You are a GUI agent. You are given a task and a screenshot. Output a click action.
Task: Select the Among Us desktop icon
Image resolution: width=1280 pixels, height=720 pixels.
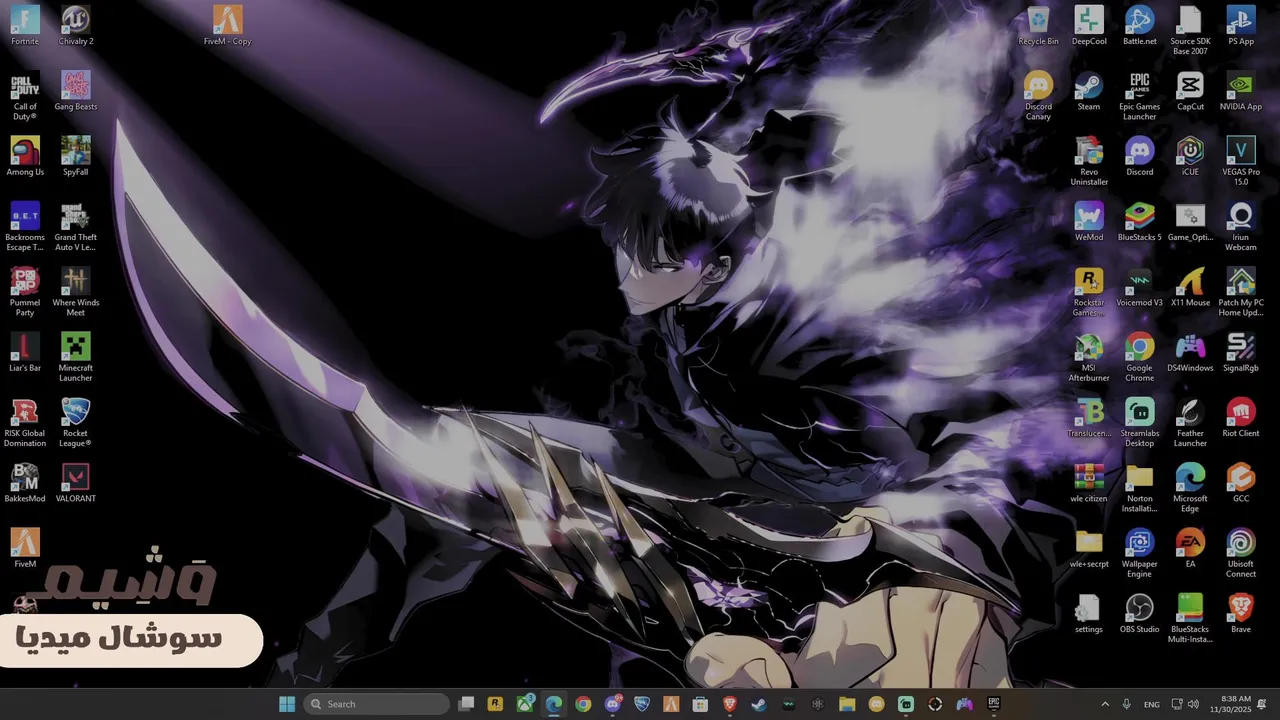point(25,156)
